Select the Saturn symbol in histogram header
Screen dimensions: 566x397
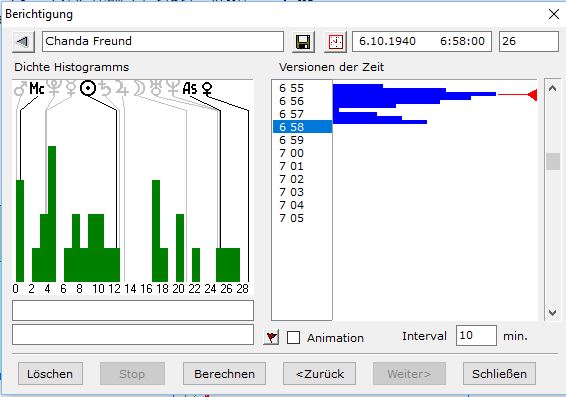click(x=105, y=88)
